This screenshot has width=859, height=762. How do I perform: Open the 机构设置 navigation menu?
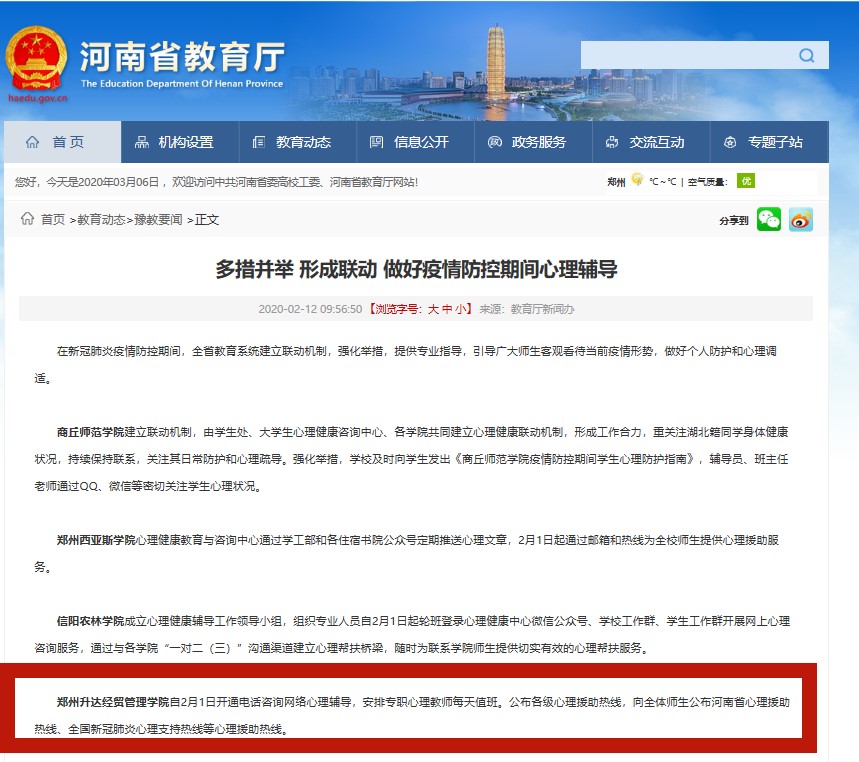[175, 142]
